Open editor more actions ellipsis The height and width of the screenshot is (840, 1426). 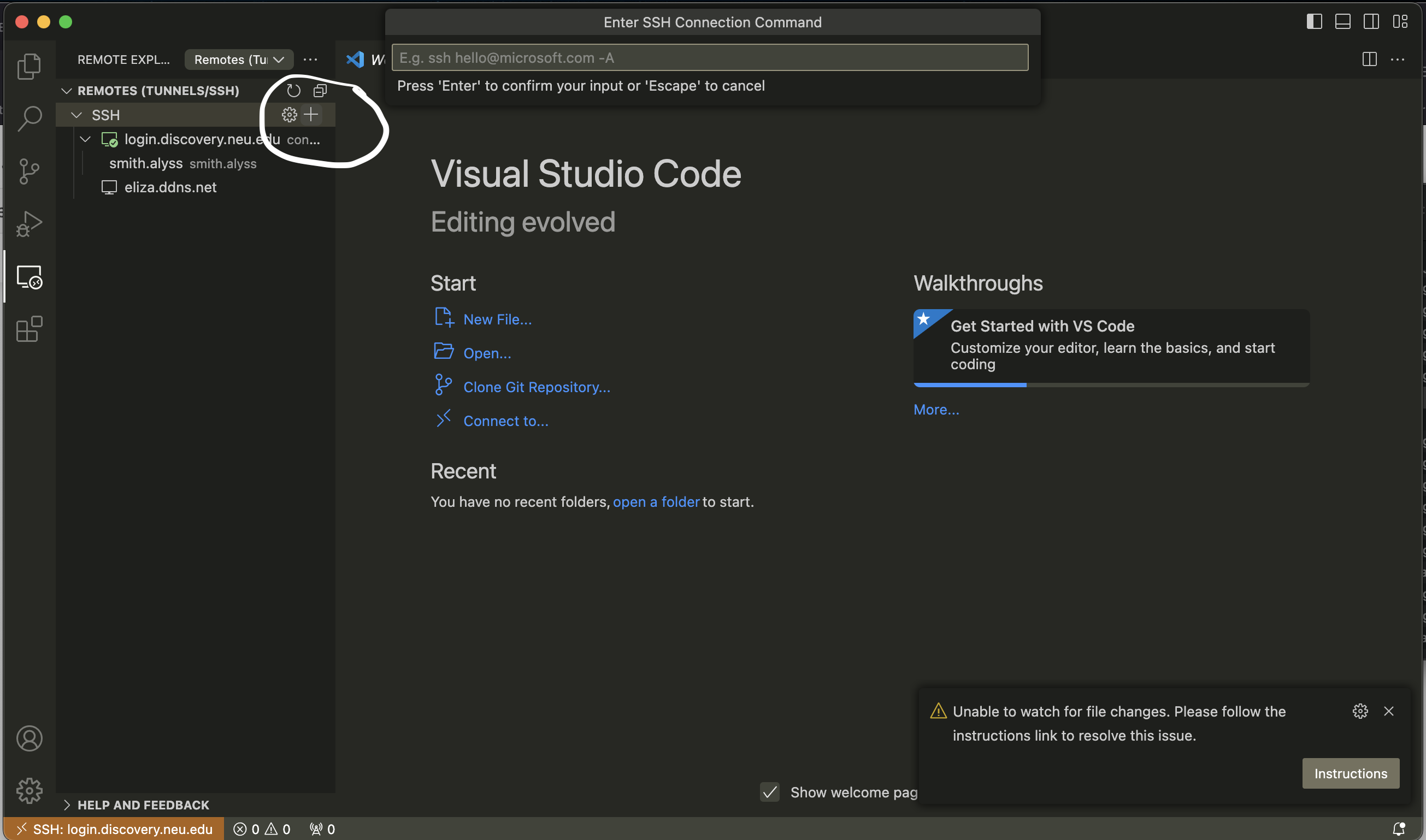coord(1398,60)
